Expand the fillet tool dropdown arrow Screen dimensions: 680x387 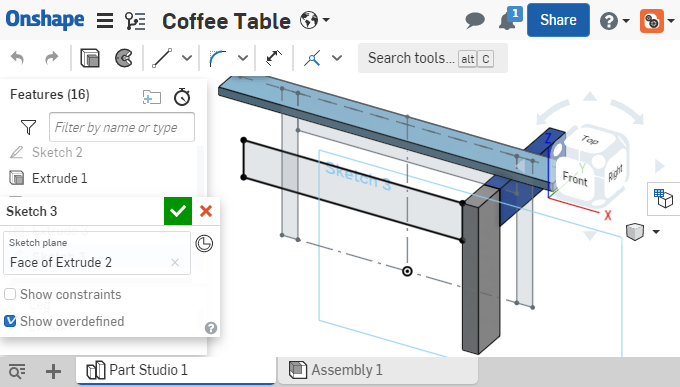(243, 58)
